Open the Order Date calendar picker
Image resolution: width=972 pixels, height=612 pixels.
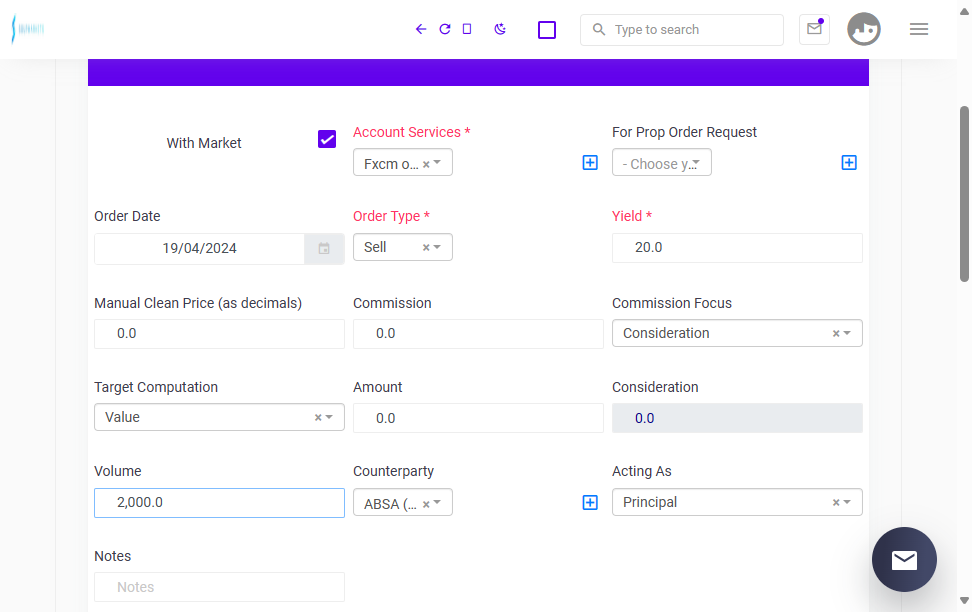coord(324,249)
